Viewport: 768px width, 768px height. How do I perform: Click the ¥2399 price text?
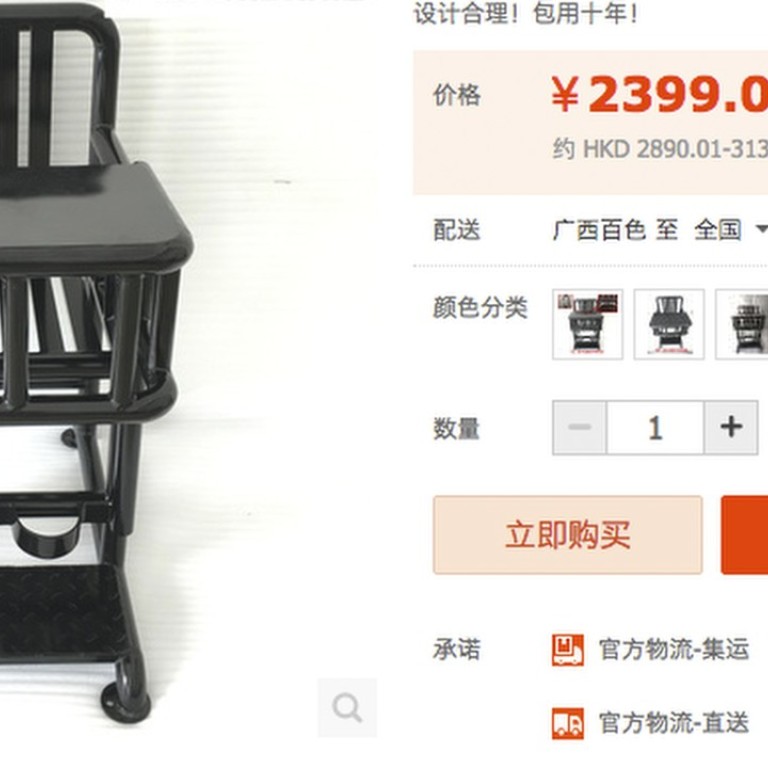click(659, 94)
